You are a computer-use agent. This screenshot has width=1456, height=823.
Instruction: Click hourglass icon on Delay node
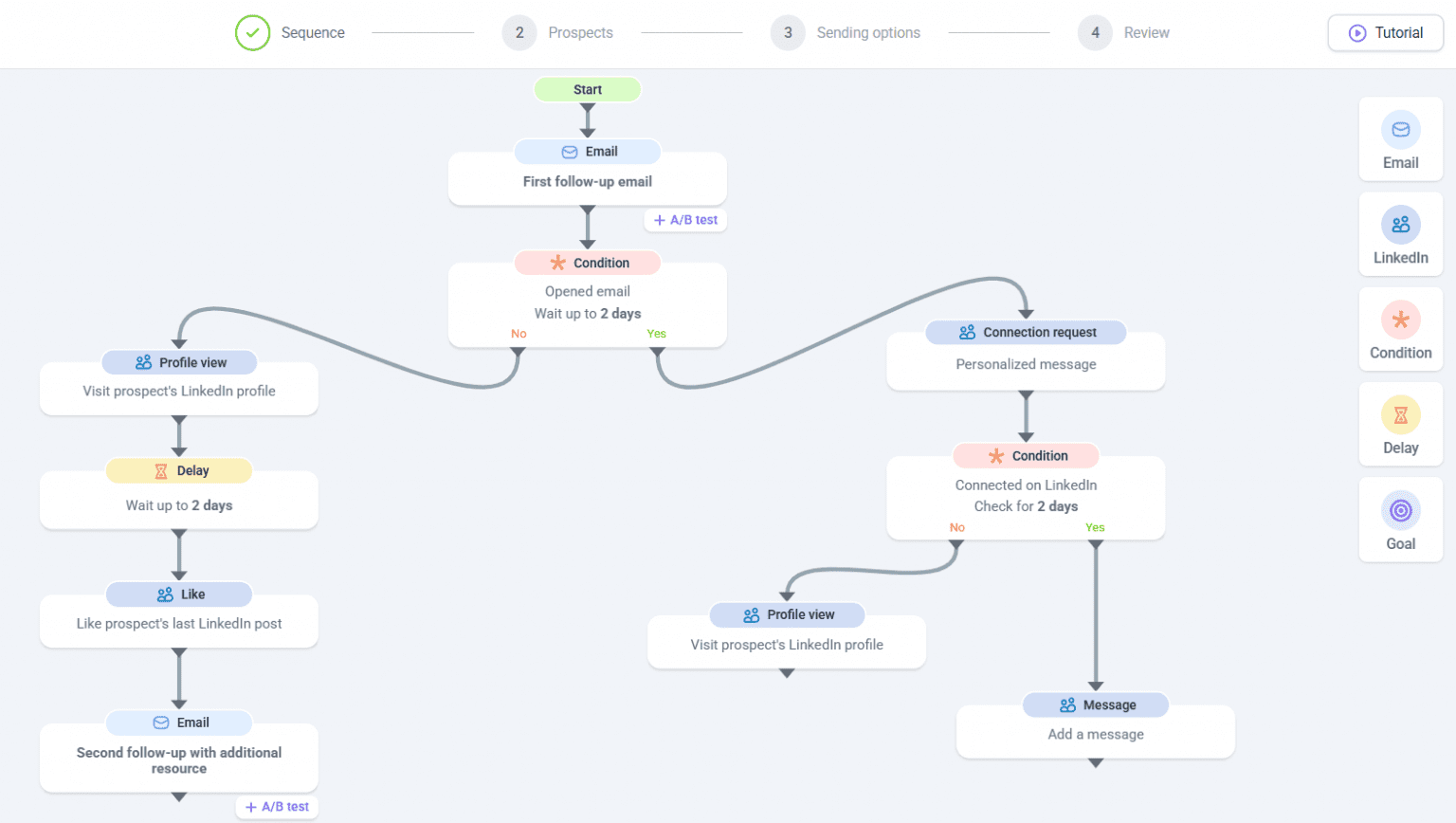click(161, 471)
